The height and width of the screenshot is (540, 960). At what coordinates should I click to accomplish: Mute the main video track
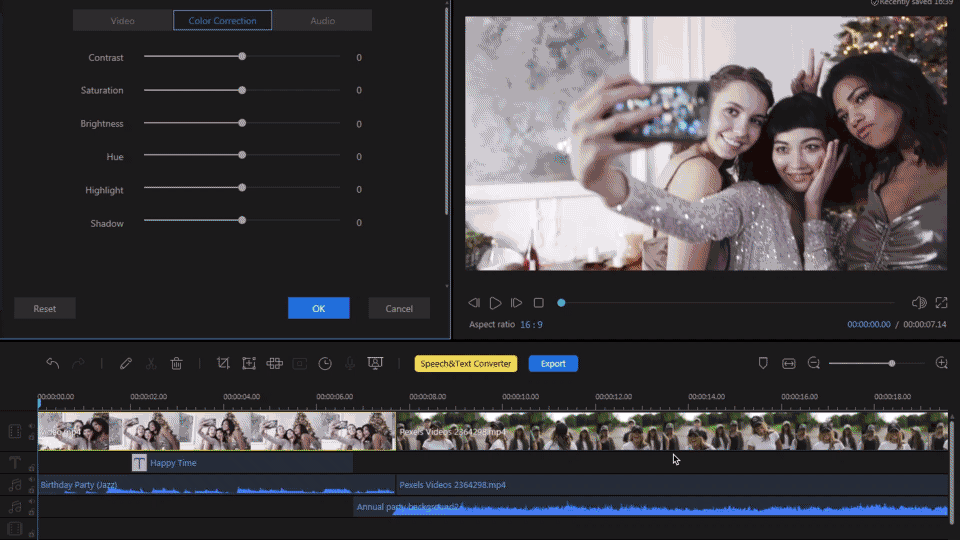click(32, 426)
